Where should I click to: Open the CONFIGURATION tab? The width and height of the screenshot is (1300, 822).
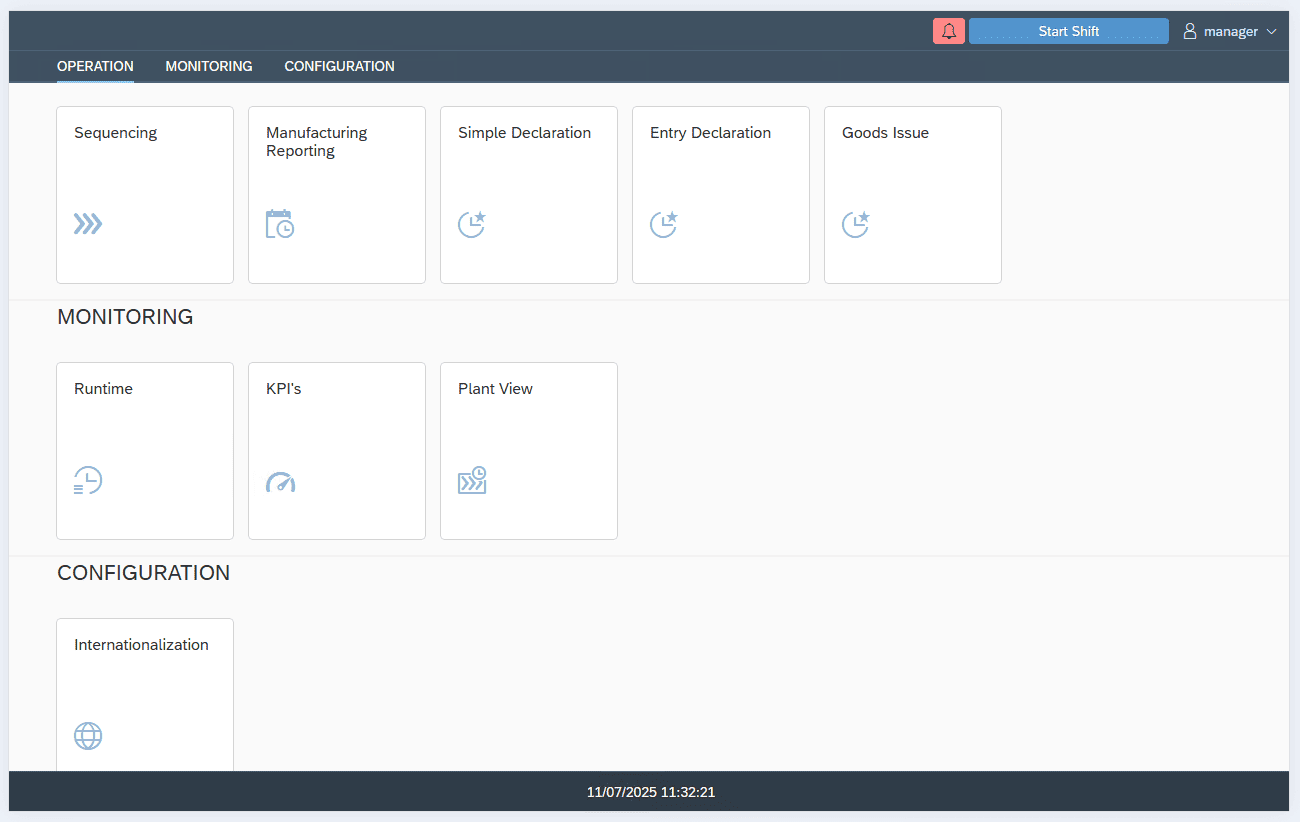pyautogui.click(x=339, y=66)
